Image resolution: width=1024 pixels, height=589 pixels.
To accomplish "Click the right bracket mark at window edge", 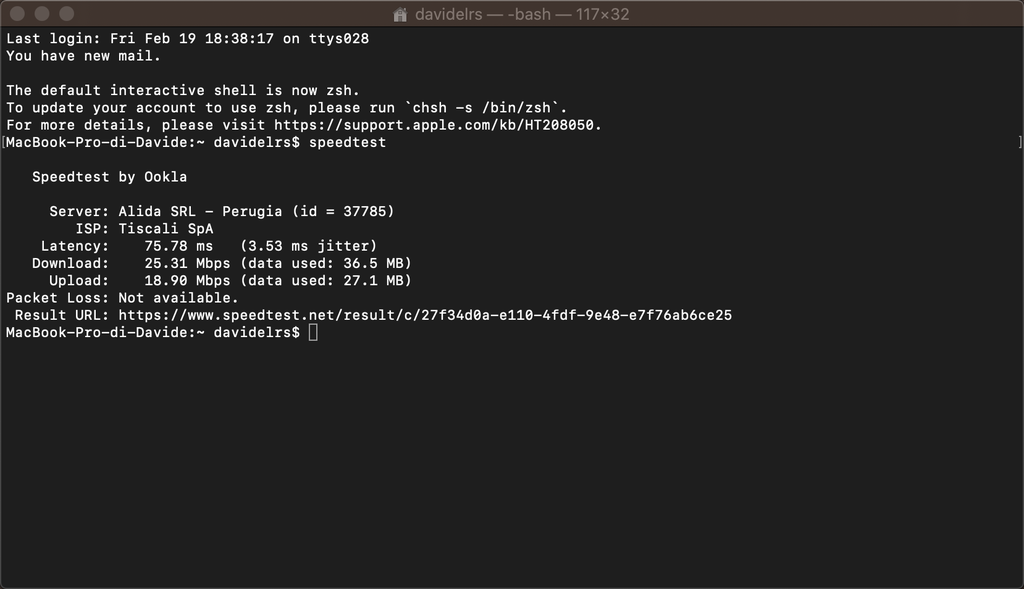I will point(1020,142).
